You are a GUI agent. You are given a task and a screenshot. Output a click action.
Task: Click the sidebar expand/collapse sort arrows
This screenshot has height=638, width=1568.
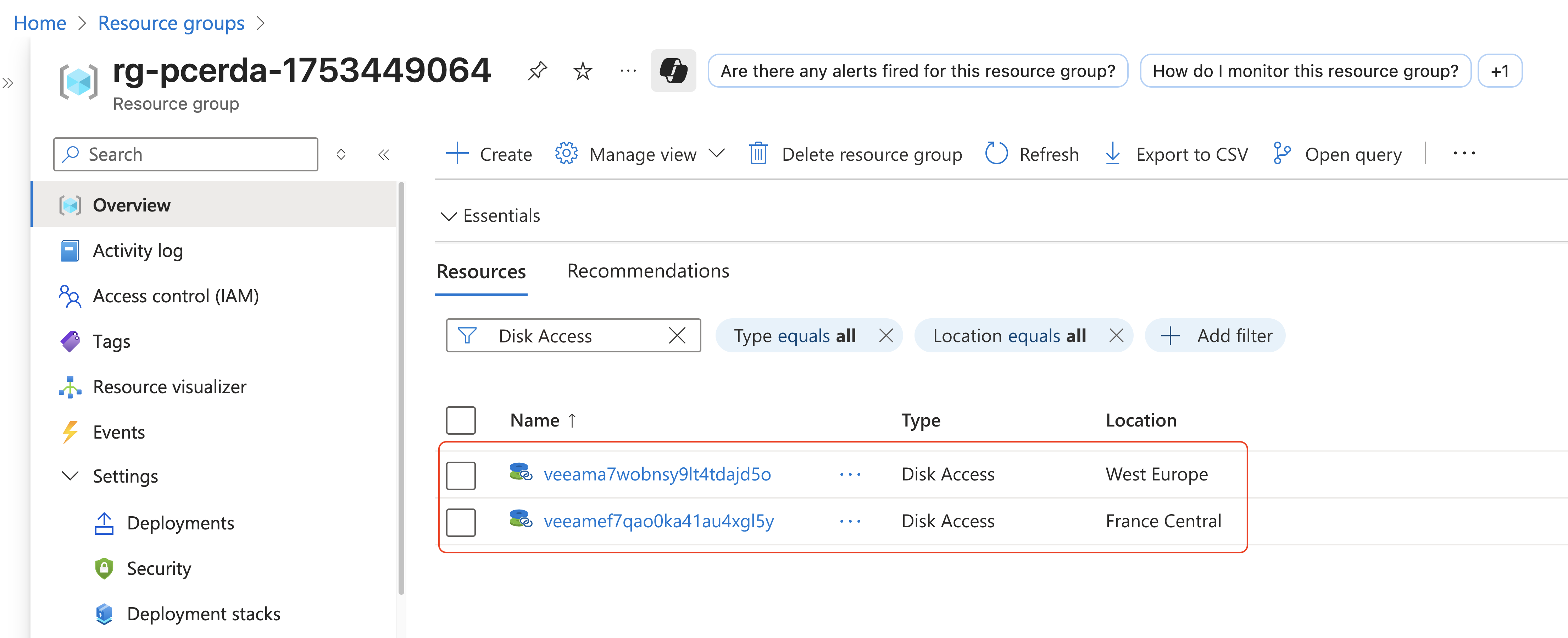click(x=341, y=154)
